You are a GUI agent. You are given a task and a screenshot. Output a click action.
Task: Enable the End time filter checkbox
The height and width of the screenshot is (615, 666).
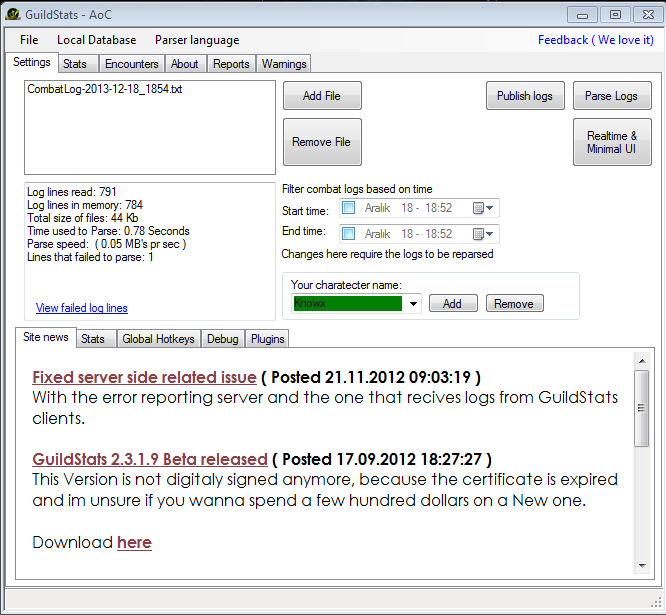point(348,233)
